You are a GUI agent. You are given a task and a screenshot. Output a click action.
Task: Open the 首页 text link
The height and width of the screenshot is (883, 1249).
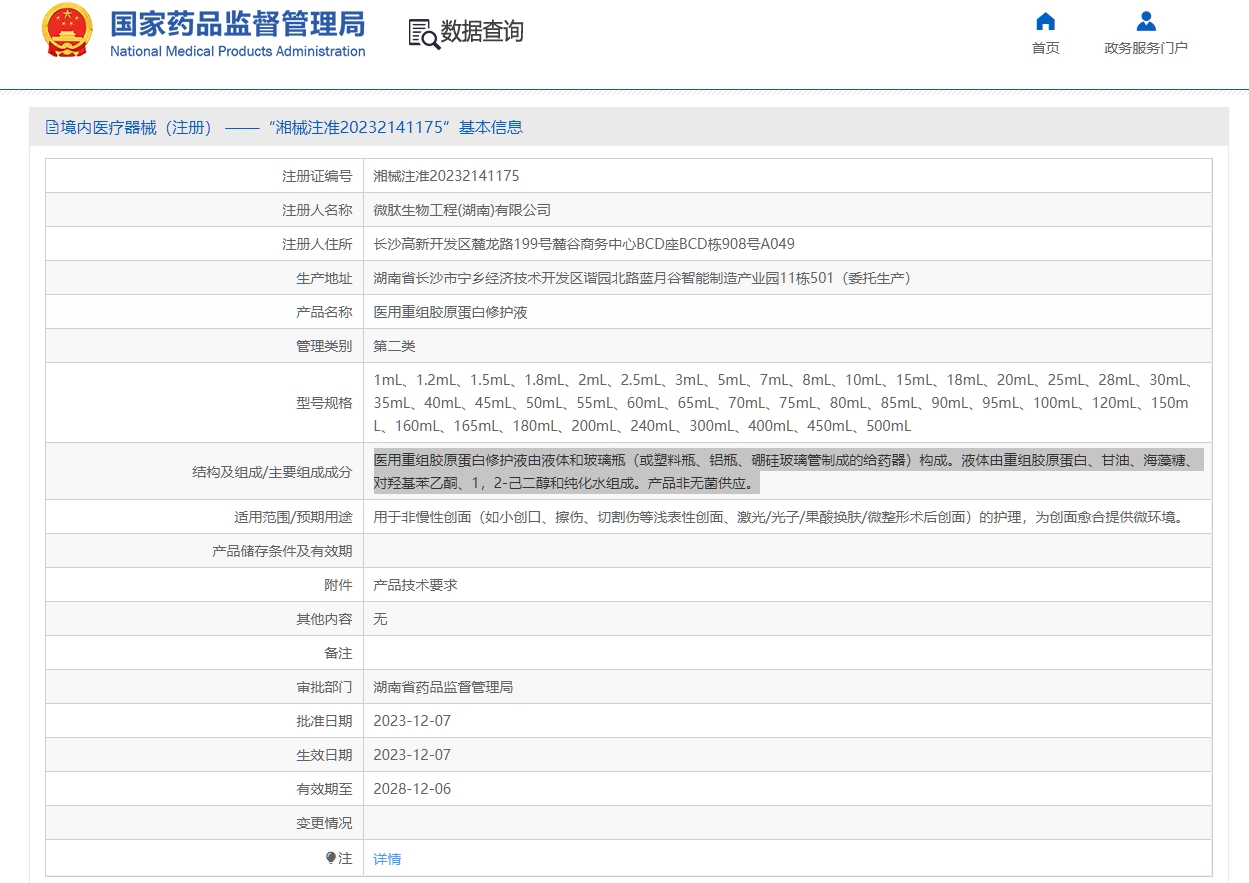pyautogui.click(x=1045, y=48)
